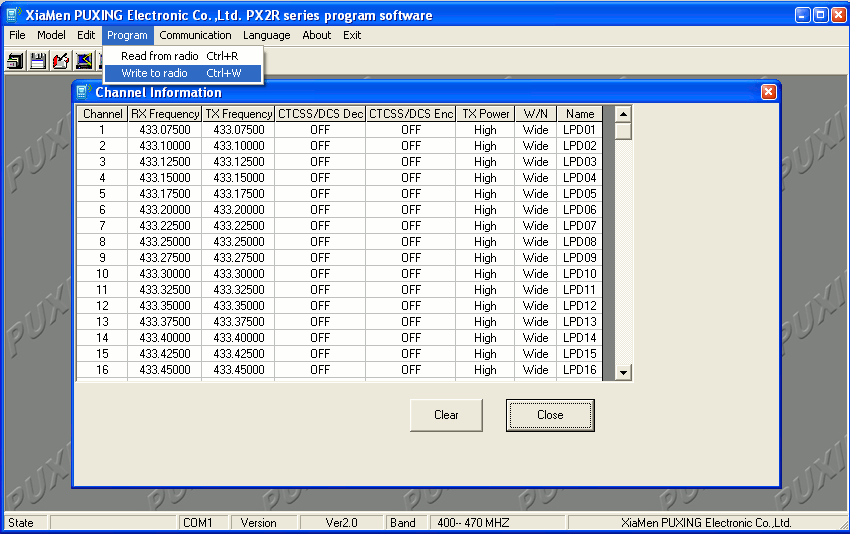Select RX frequency 433.40000 in channel 14

(x=165, y=338)
